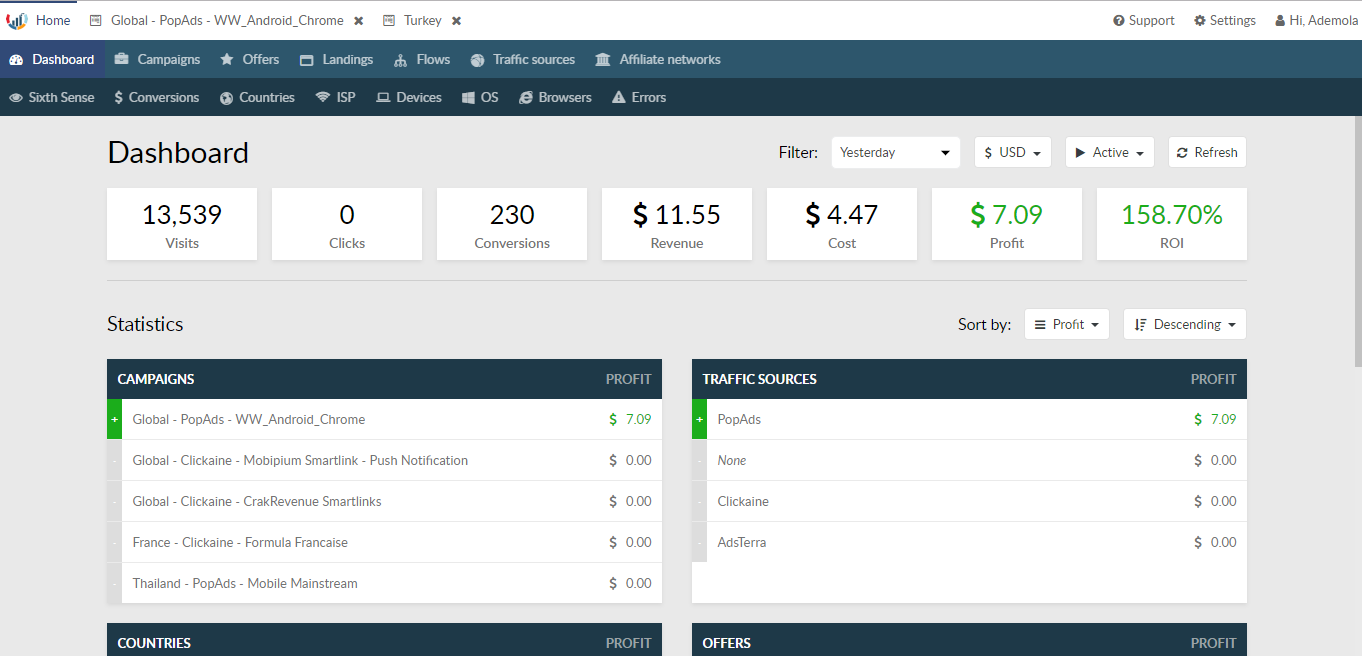Open the Devices laptop icon

tap(383, 98)
